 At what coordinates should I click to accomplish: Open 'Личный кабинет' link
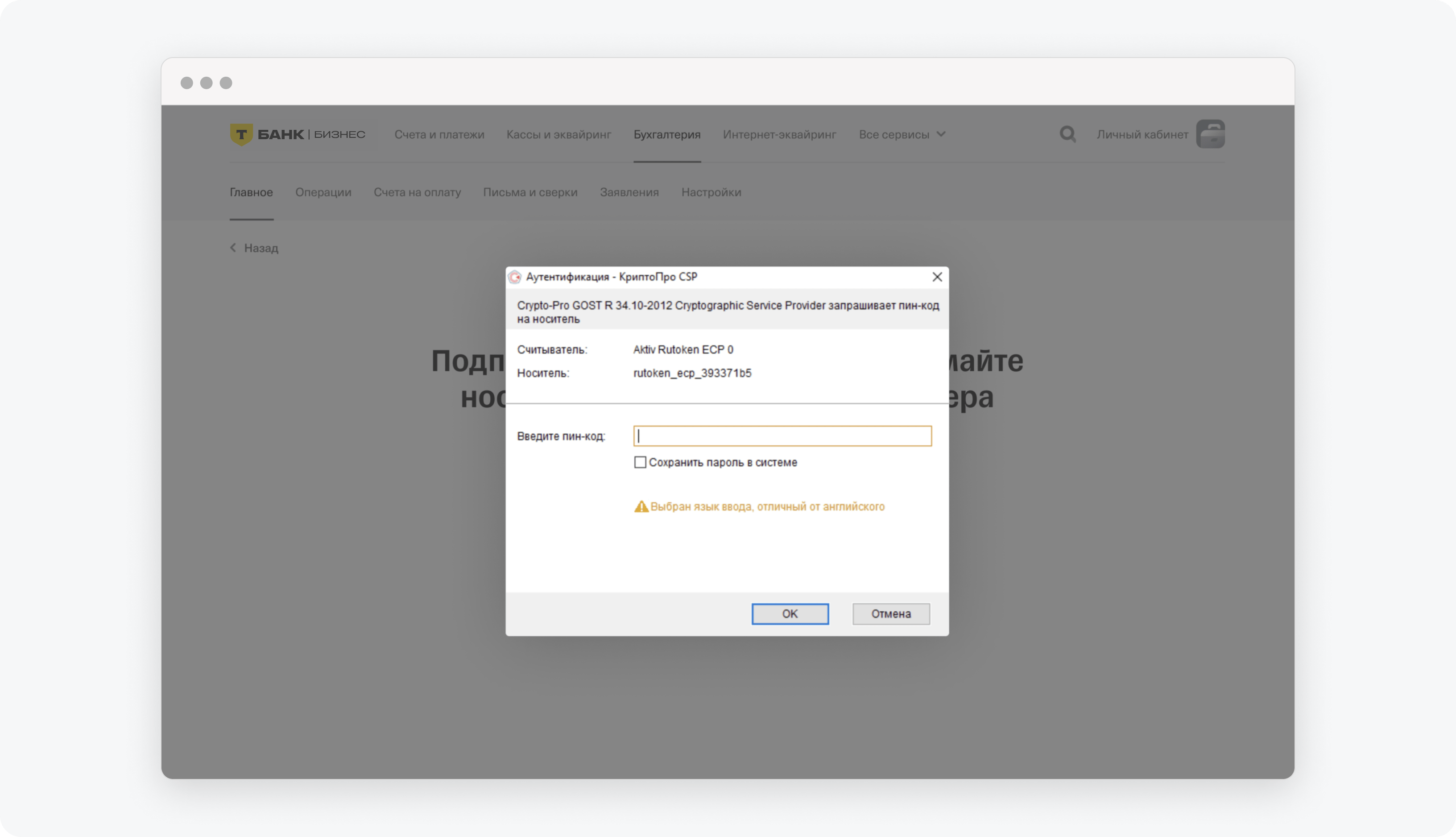coord(1142,135)
